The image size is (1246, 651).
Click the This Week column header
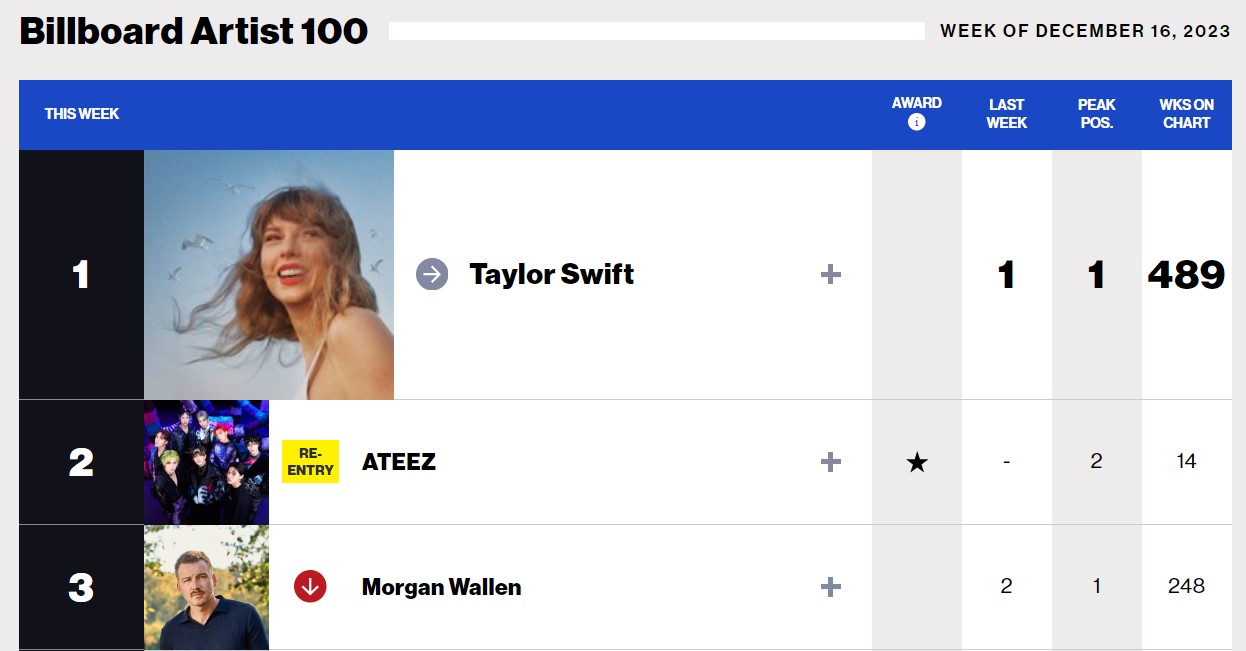point(82,114)
